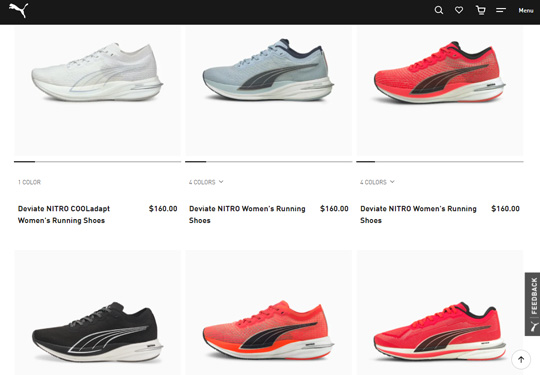540x375 pixels.
Task: Open the shopping cart icon
Action: (x=480, y=10)
